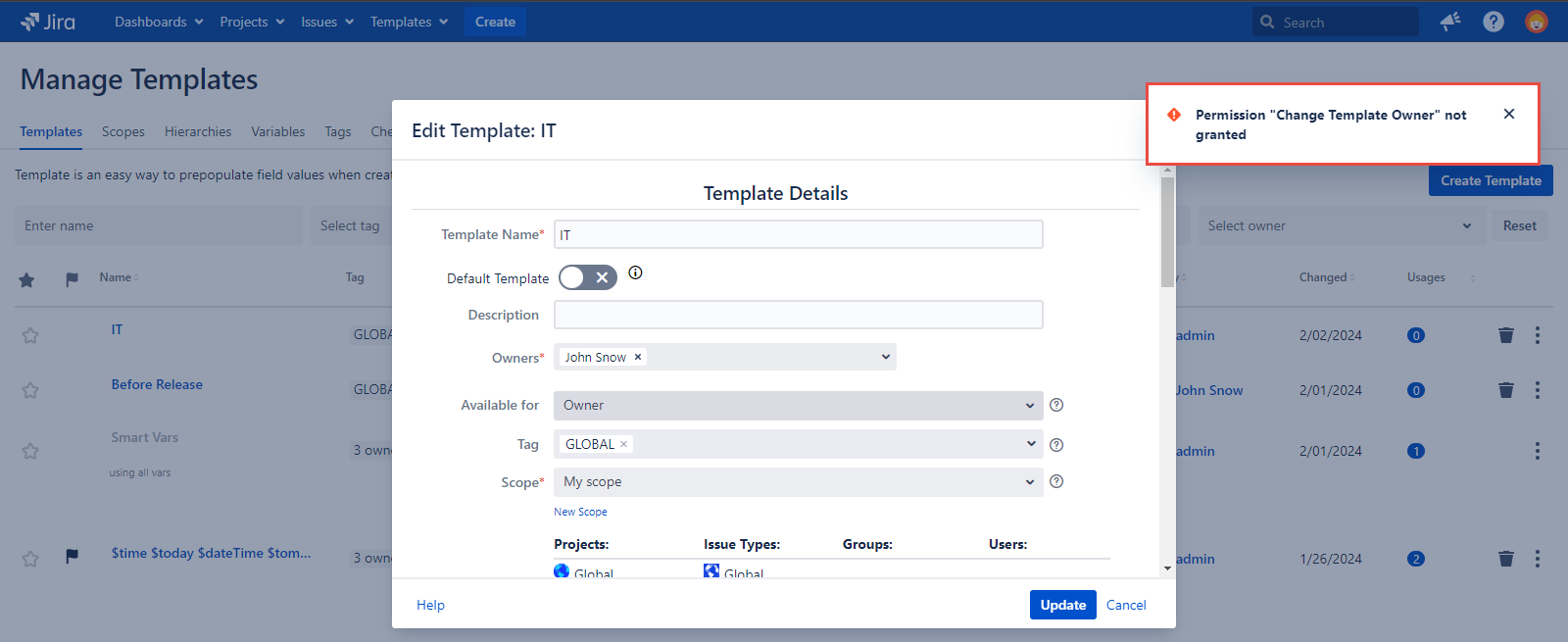Star the IT template as favorite
Viewport: 1568px width, 642px height.
click(x=30, y=335)
